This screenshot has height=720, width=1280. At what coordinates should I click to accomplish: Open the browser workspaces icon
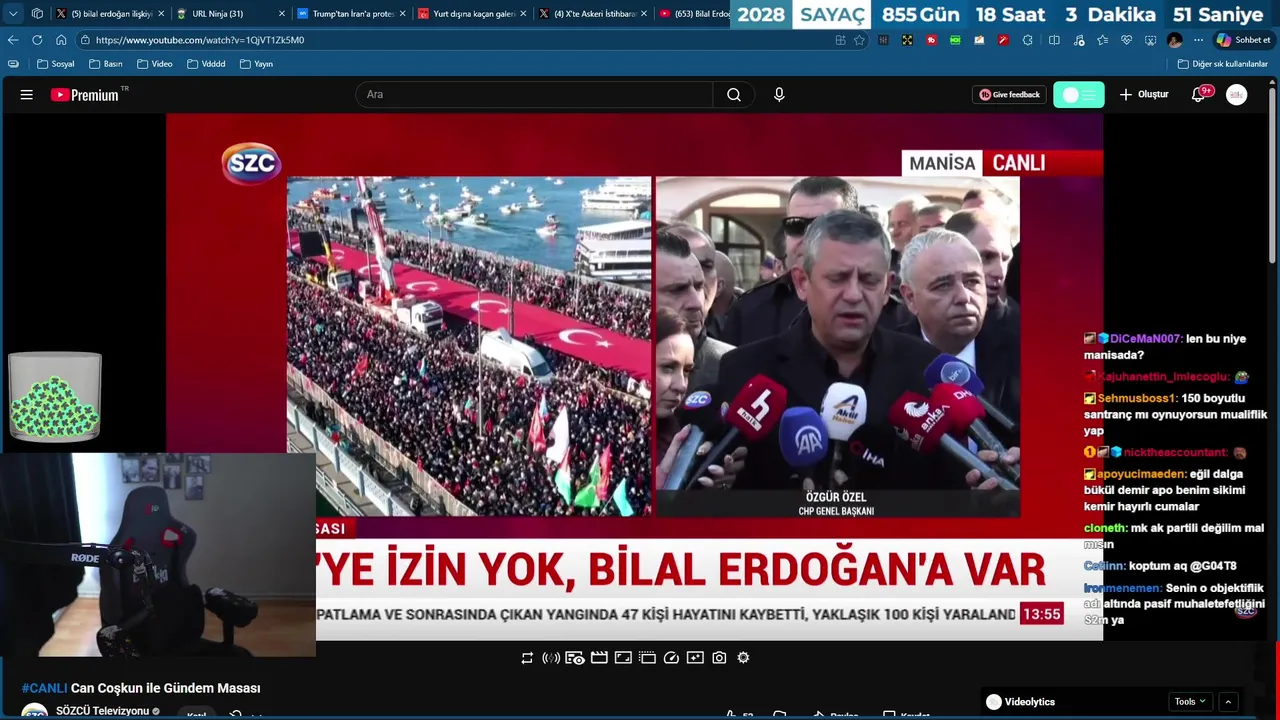[x=37, y=14]
